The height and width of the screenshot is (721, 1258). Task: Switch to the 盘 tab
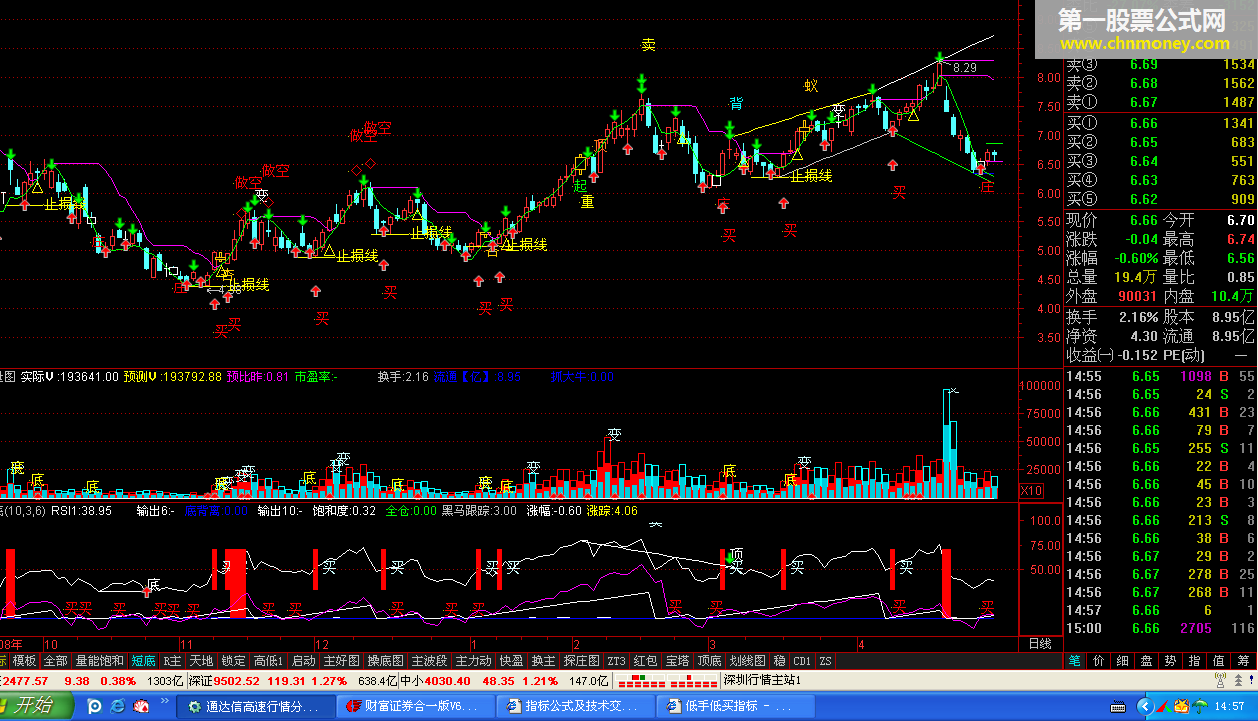click(x=1147, y=661)
